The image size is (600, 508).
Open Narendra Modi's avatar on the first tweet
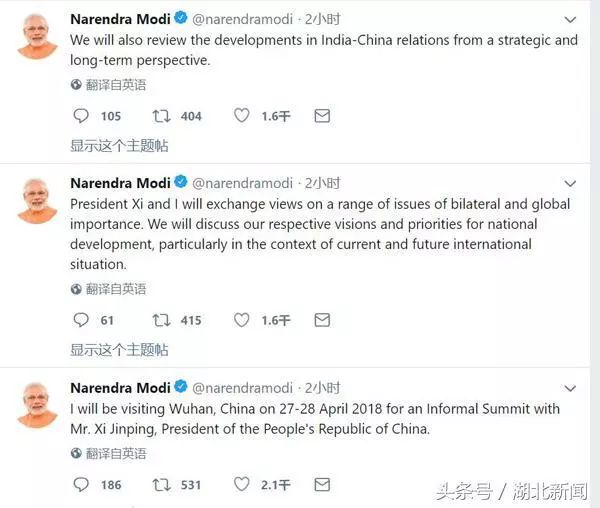pyautogui.click(x=37, y=38)
